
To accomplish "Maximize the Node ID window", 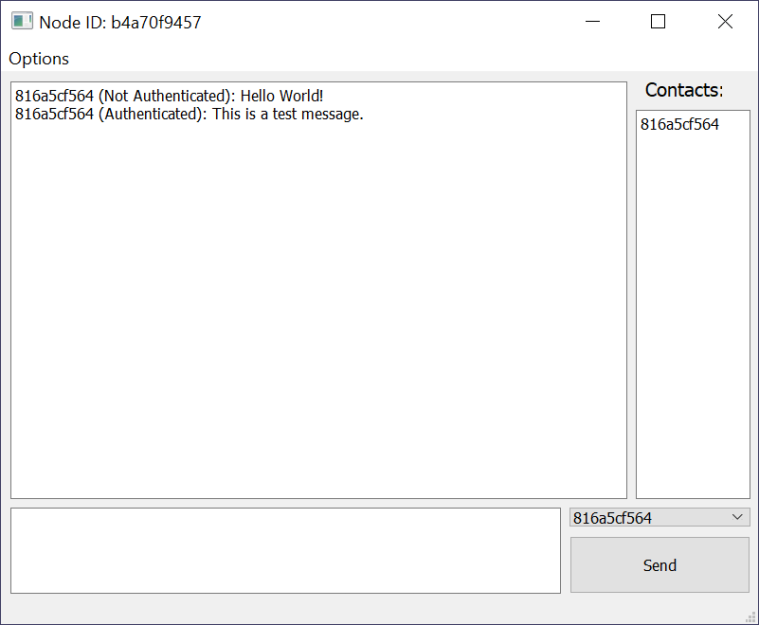I will [x=658, y=21].
